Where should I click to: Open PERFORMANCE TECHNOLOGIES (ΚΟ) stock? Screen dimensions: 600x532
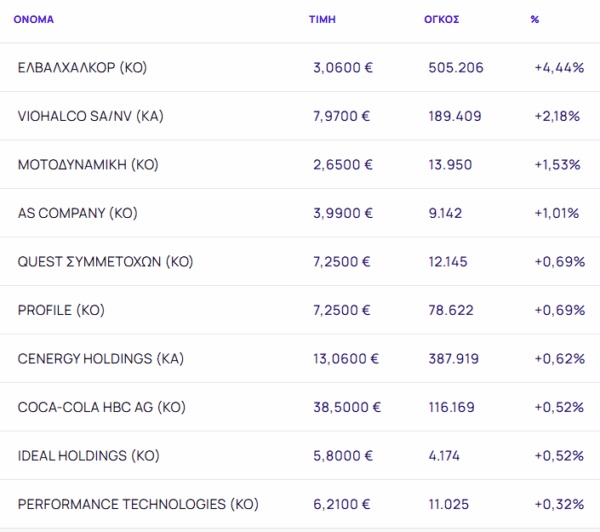point(138,505)
